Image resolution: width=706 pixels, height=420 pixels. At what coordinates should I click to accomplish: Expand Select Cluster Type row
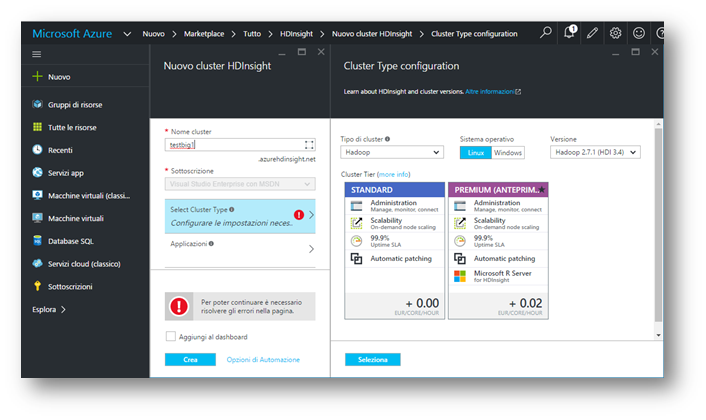240,216
